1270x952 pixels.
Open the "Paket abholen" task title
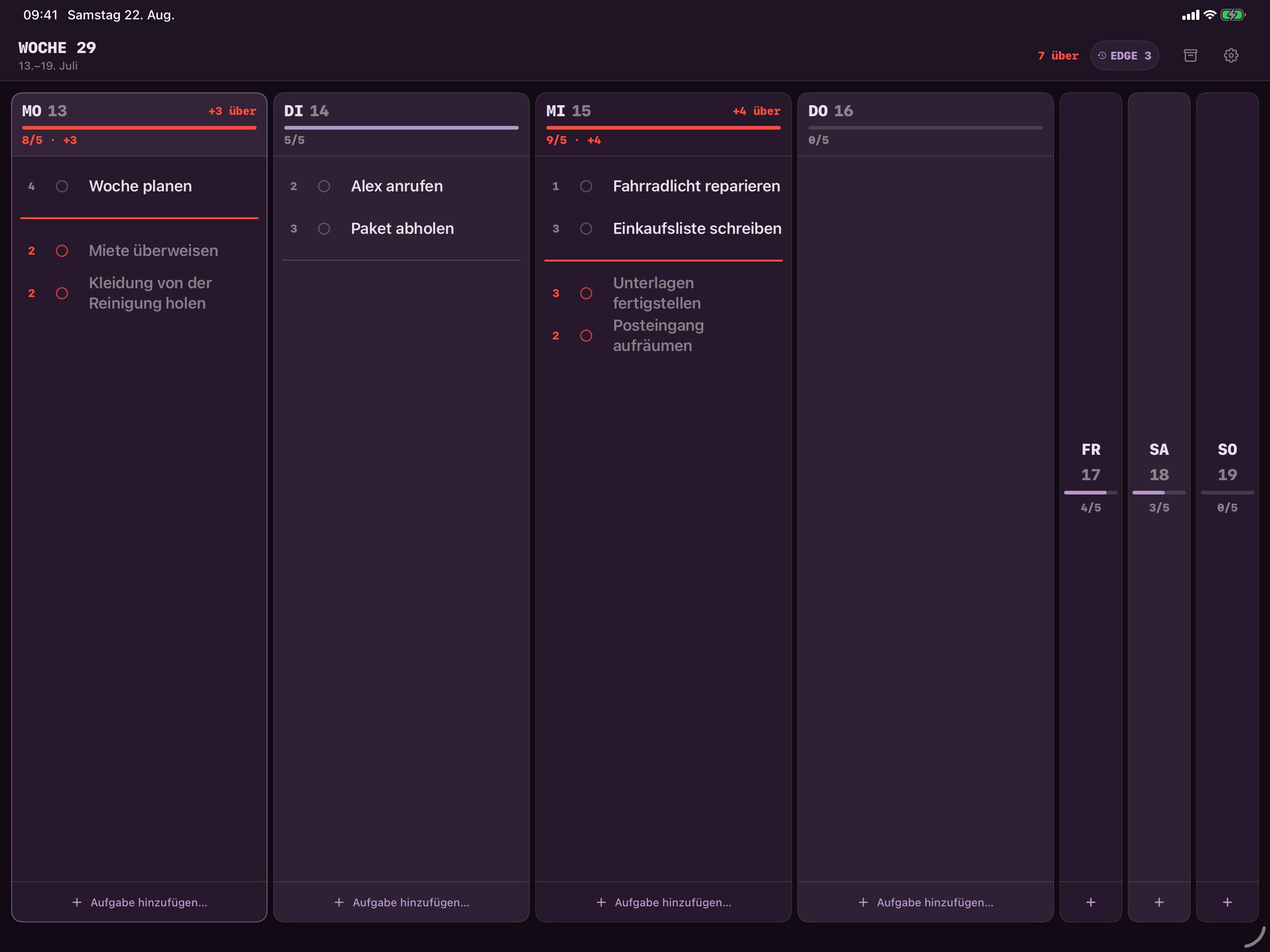[402, 228]
